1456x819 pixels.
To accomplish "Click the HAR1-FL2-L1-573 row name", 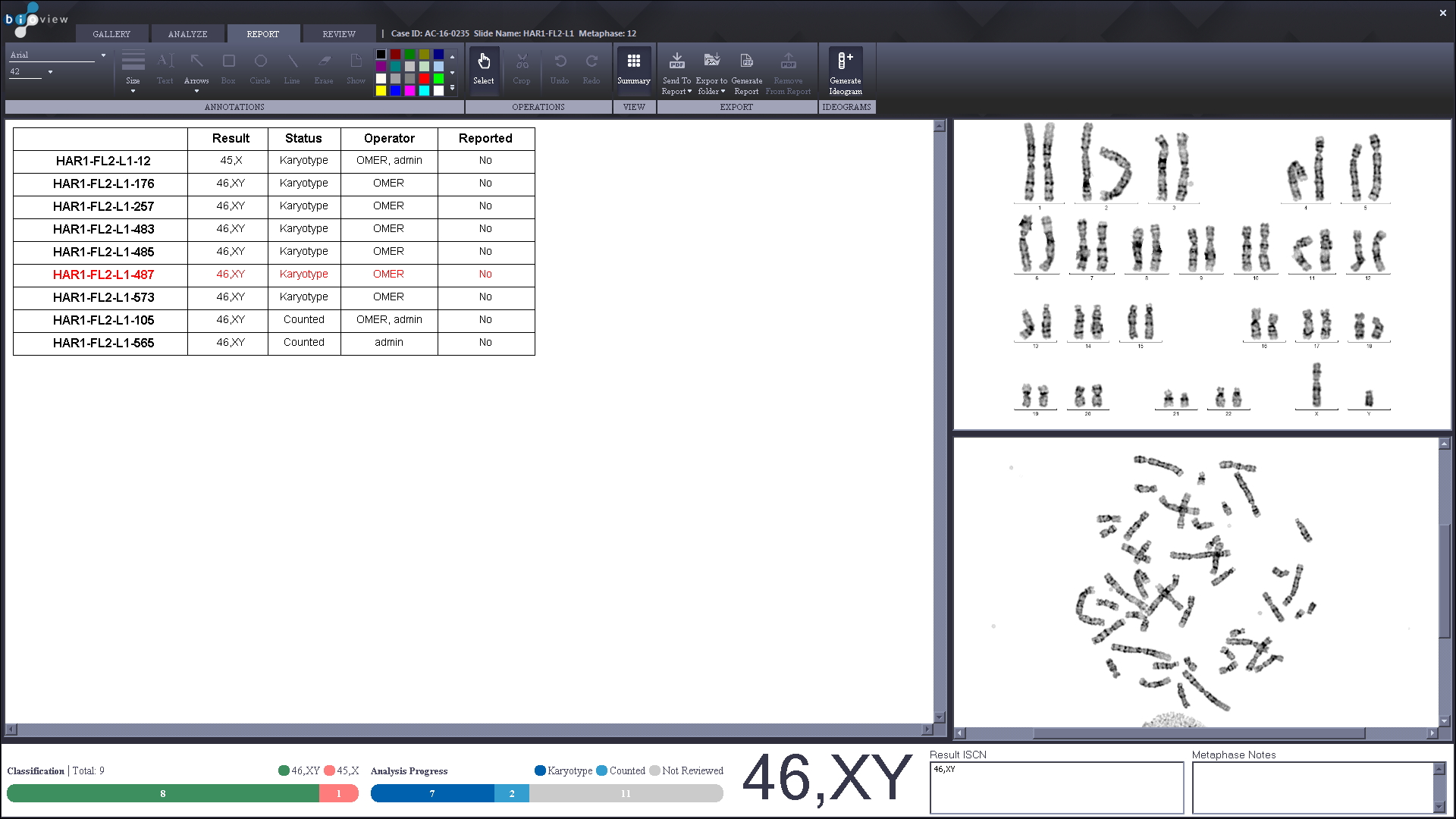I will point(103,297).
